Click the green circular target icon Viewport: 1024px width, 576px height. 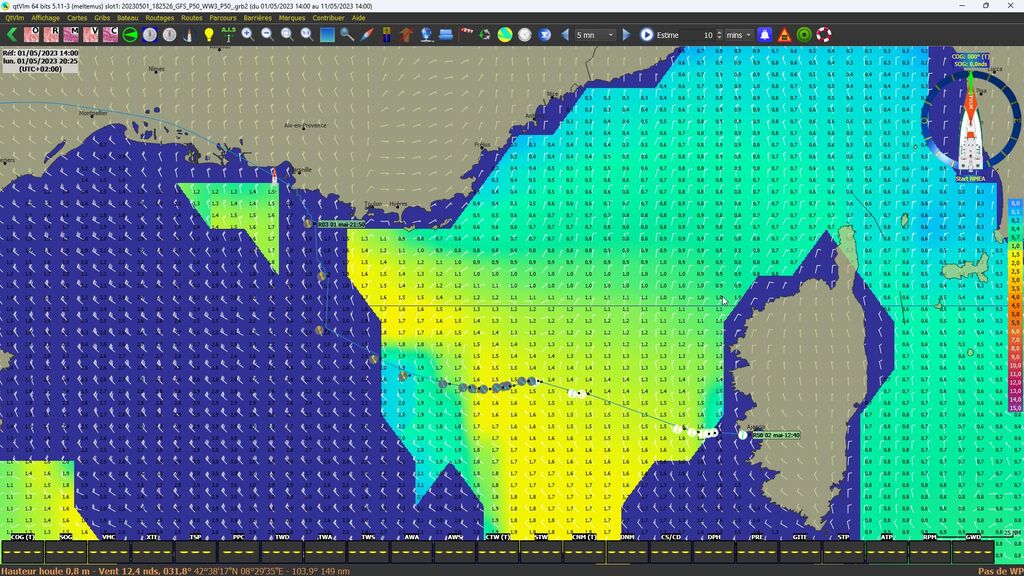click(804, 35)
